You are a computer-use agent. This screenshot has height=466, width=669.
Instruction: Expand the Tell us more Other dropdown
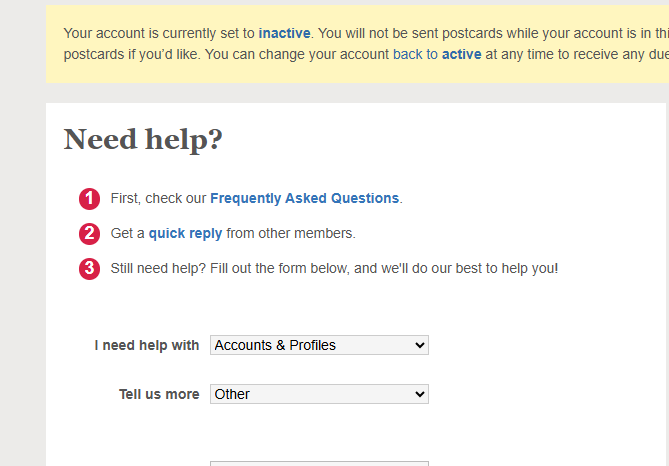tap(319, 394)
